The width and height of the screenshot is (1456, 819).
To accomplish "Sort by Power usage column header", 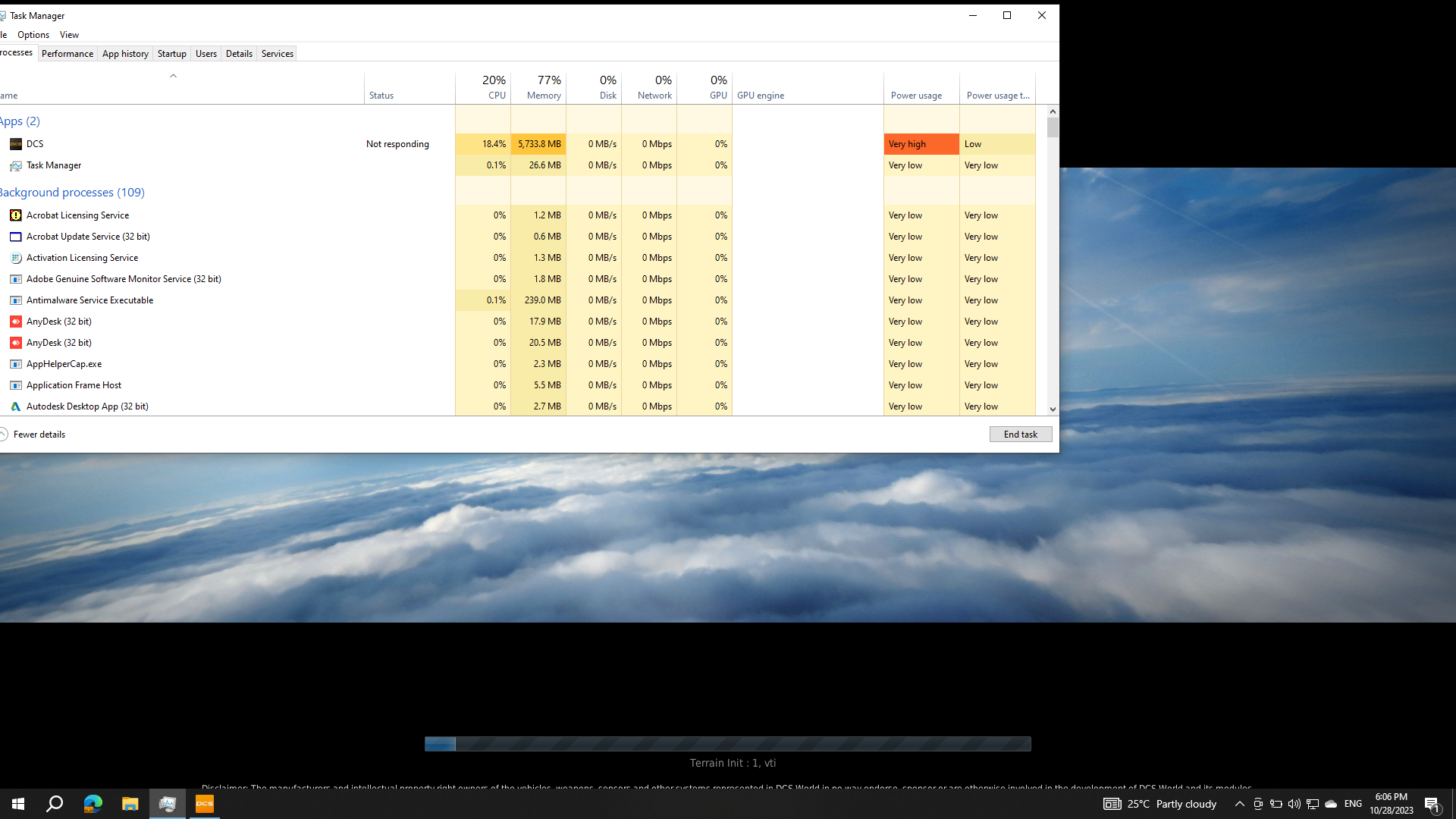I will (x=921, y=87).
